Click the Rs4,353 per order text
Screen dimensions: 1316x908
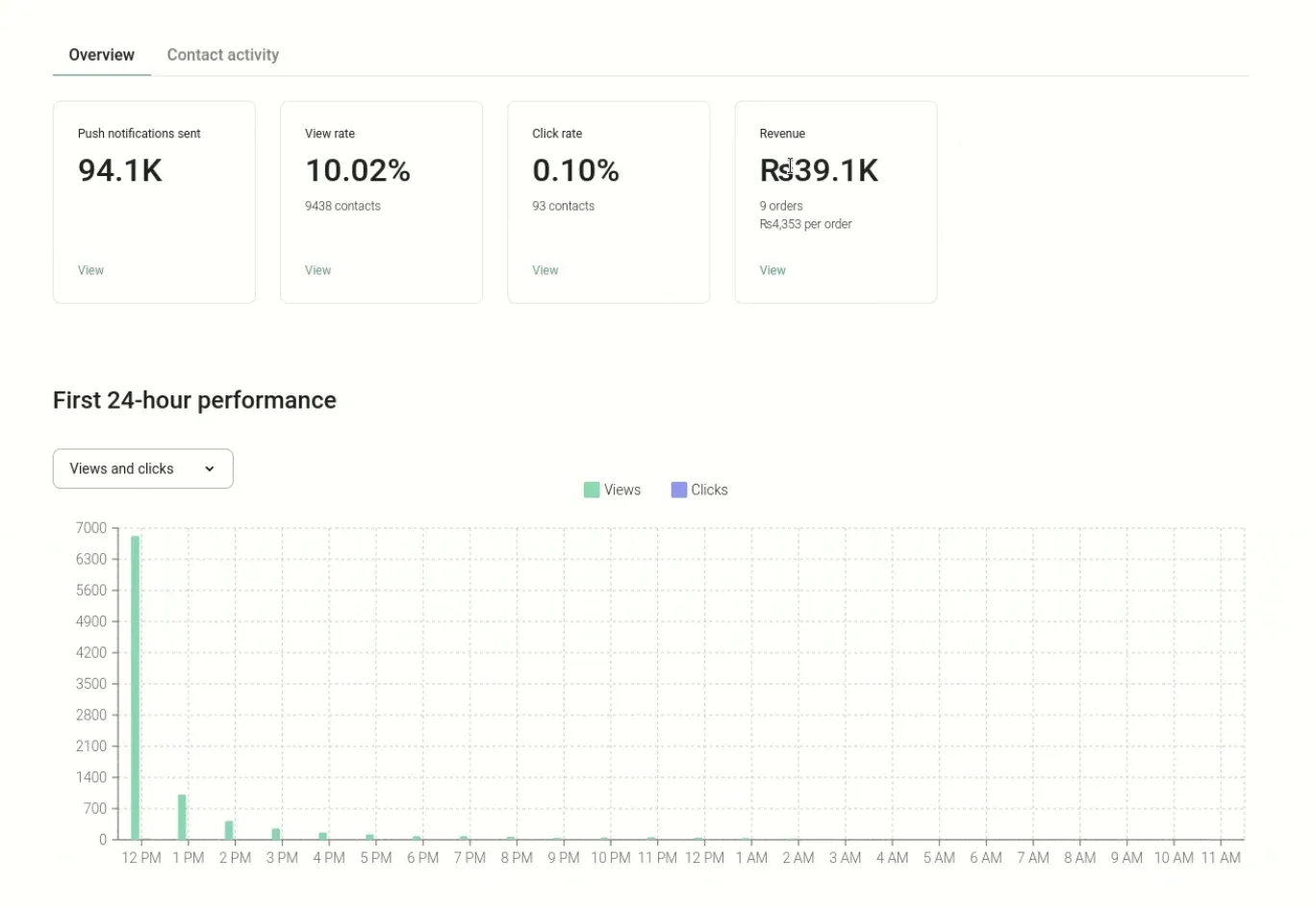coord(805,224)
